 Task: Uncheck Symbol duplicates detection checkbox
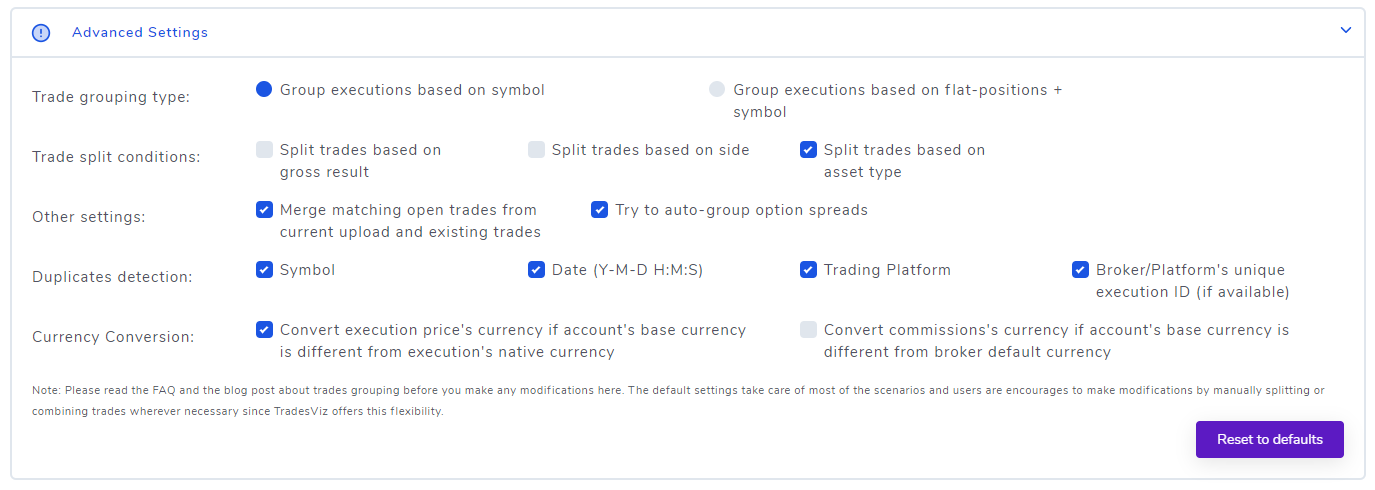pyautogui.click(x=264, y=270)
